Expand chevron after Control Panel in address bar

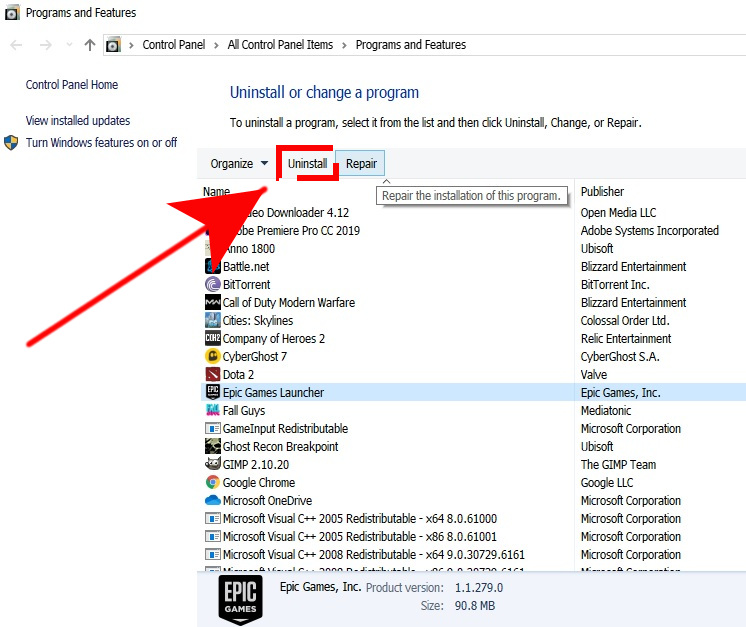click(216, 45)
